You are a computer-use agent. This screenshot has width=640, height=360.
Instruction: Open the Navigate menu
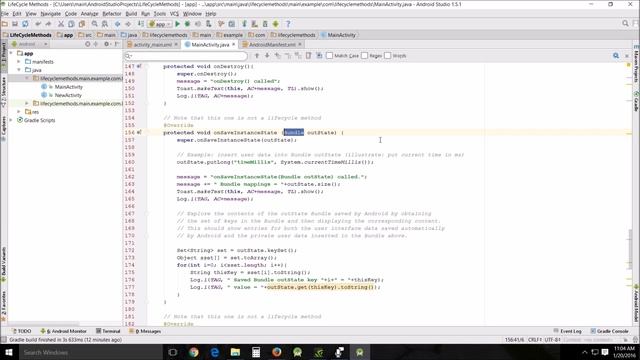point(51,13)
